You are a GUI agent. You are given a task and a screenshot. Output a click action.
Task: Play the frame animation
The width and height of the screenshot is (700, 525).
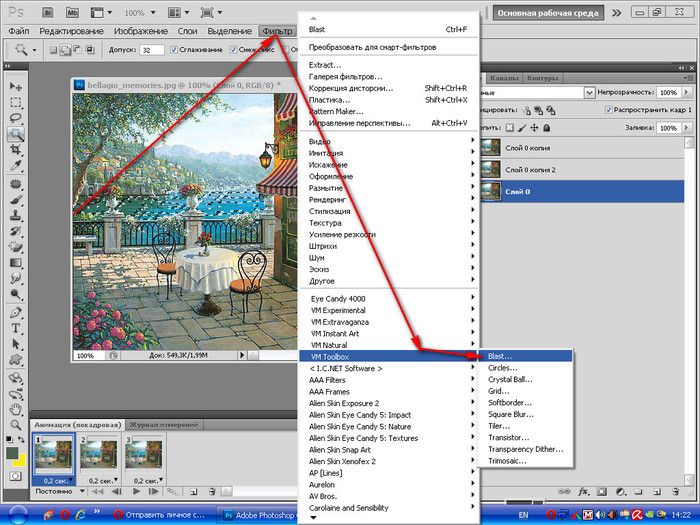click(x=137, y=492)
